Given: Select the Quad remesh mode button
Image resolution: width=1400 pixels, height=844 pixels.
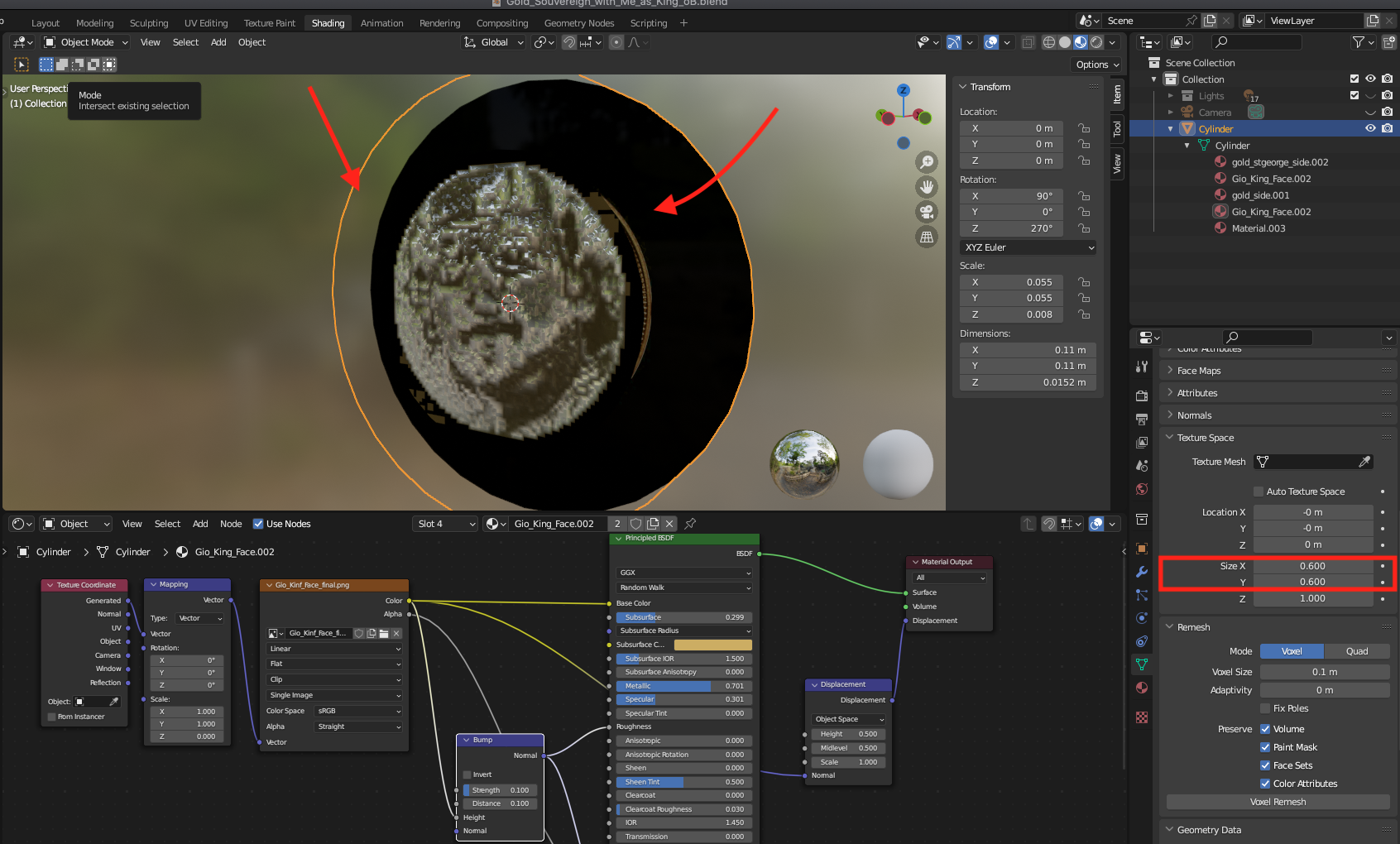Looking at the screenshot, I should pyautogui.click(x=1356, y=651).
